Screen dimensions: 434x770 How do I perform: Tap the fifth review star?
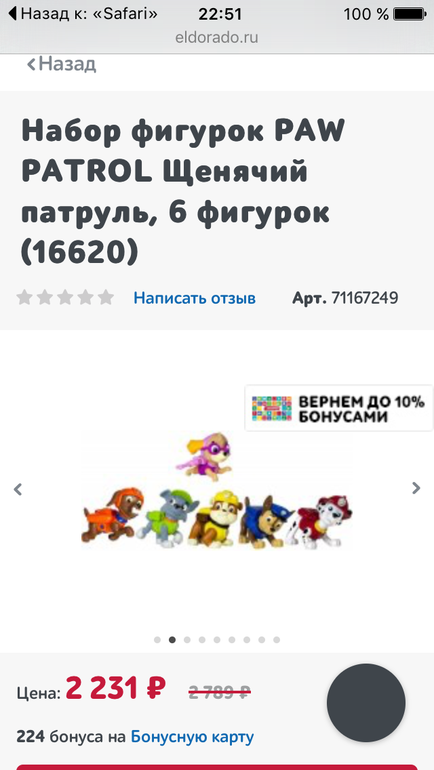(x=106, y=297)
